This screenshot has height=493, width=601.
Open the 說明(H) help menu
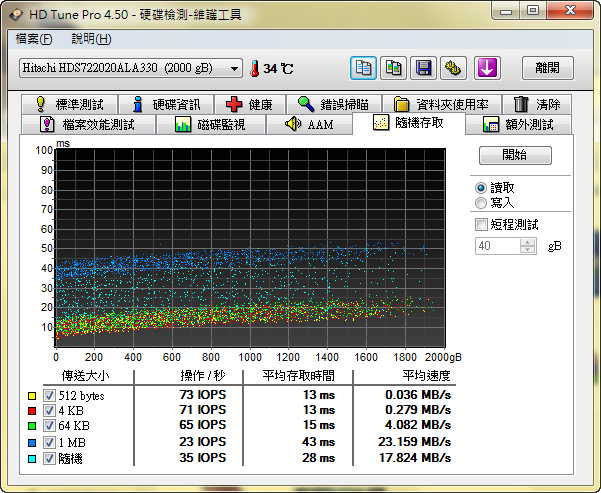pyautogui.click(x=91, y=39)
